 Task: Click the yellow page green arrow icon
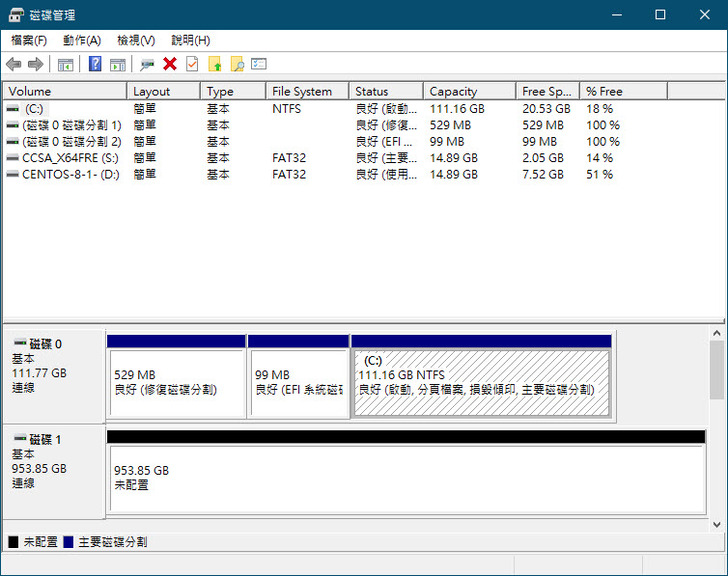215,64
